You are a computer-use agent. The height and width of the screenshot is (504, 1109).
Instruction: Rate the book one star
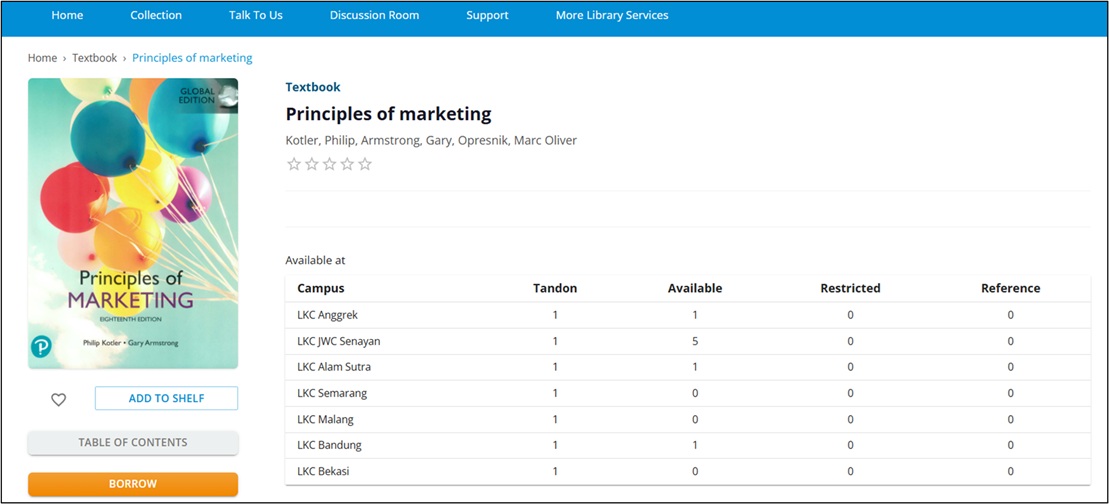pyautogui.click(x=294, y=164)
